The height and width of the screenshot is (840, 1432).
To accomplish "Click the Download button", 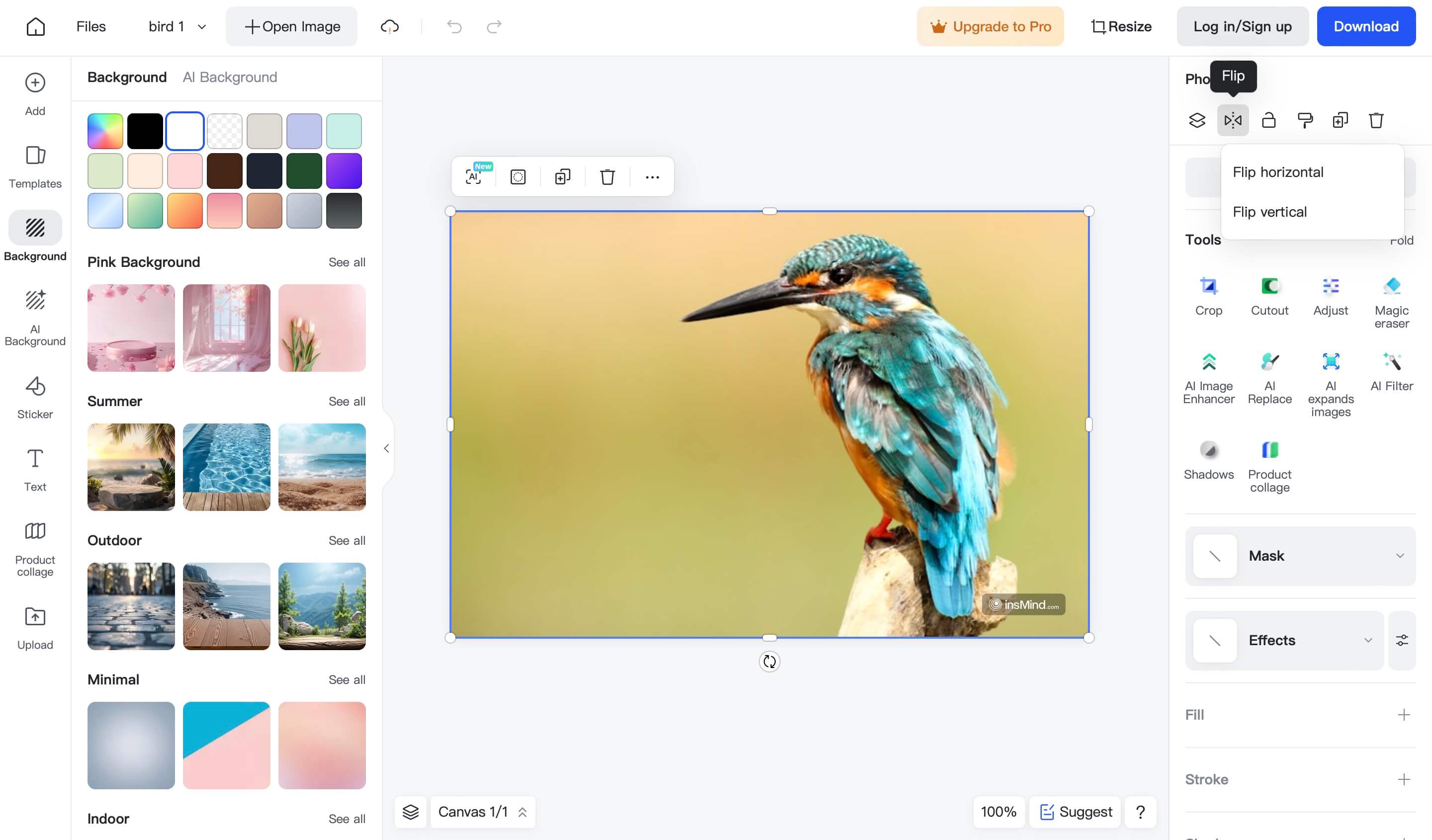I will [x=1366, y=26].
